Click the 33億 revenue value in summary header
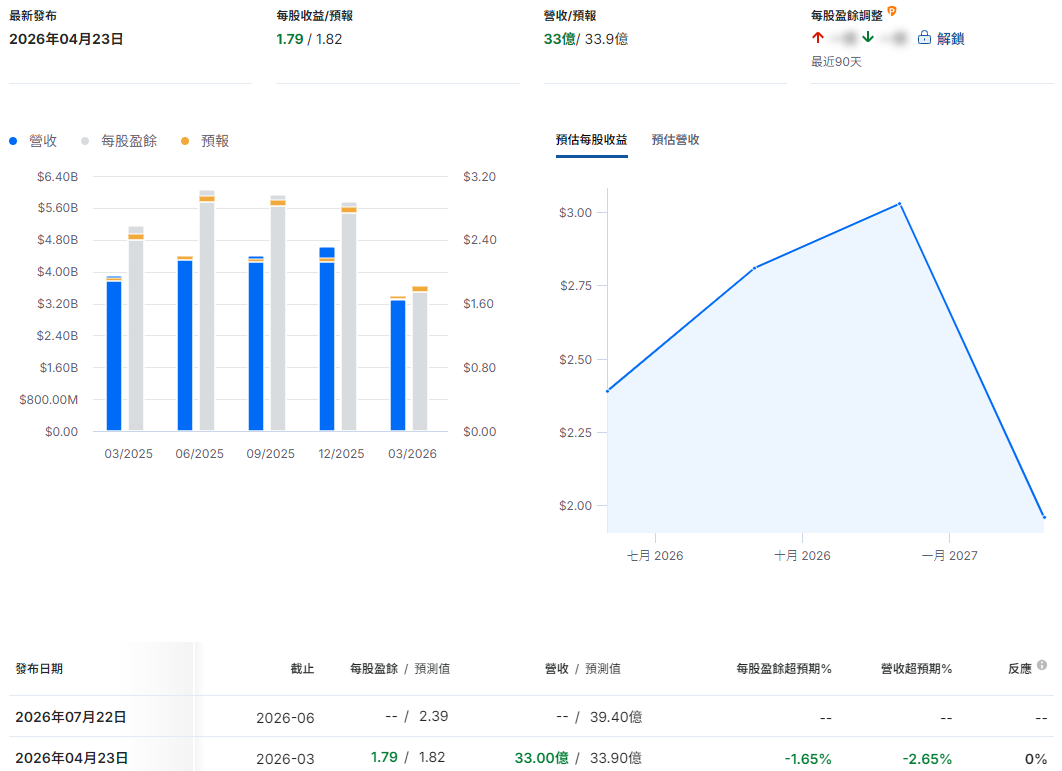Screen dimensions: 1062x771 (559, 39)
